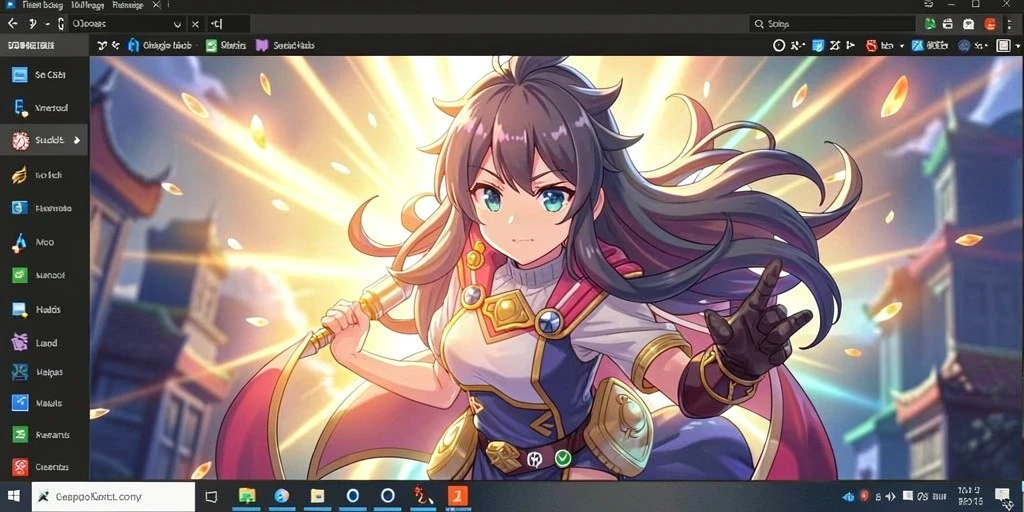Click the green 'Stintis' toolbar button
The height and width of the screenshot is (512, 1024).
click(x=226, y=46)
